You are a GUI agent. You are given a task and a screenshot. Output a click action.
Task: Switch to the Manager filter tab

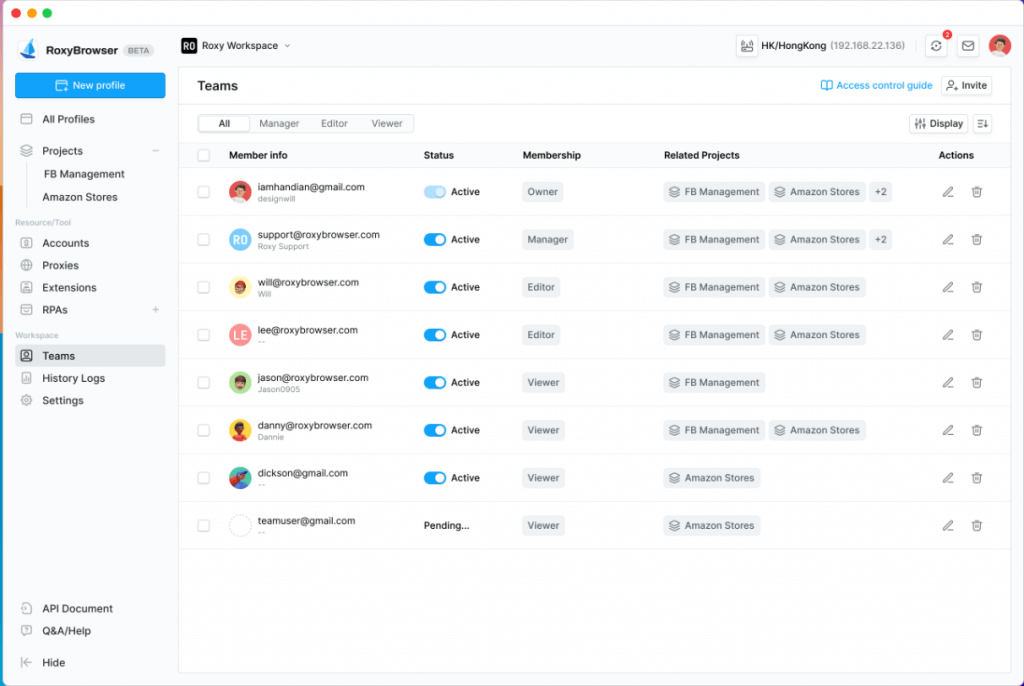(x=279, y=124)
